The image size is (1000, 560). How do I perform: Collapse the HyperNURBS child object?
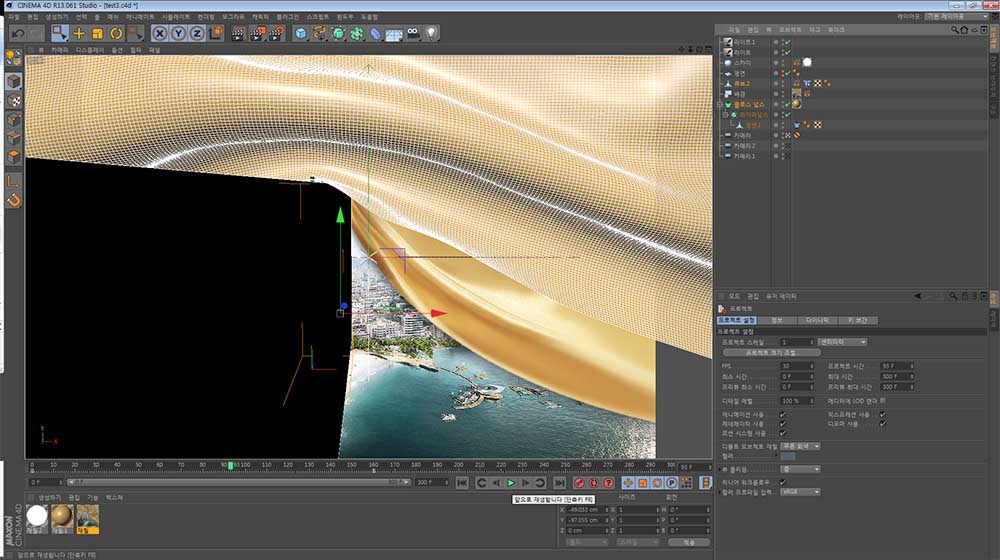726,115
